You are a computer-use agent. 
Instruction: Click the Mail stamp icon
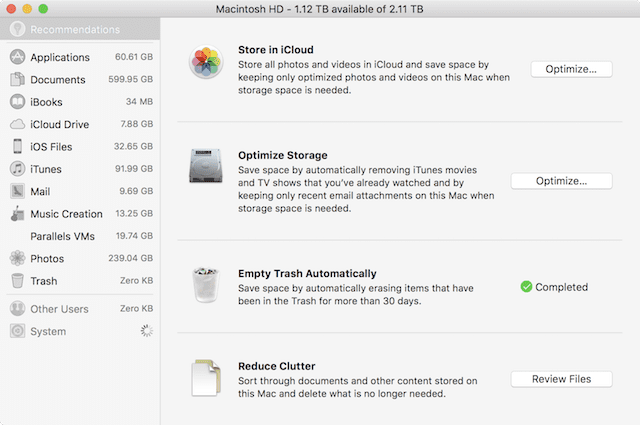17,191
